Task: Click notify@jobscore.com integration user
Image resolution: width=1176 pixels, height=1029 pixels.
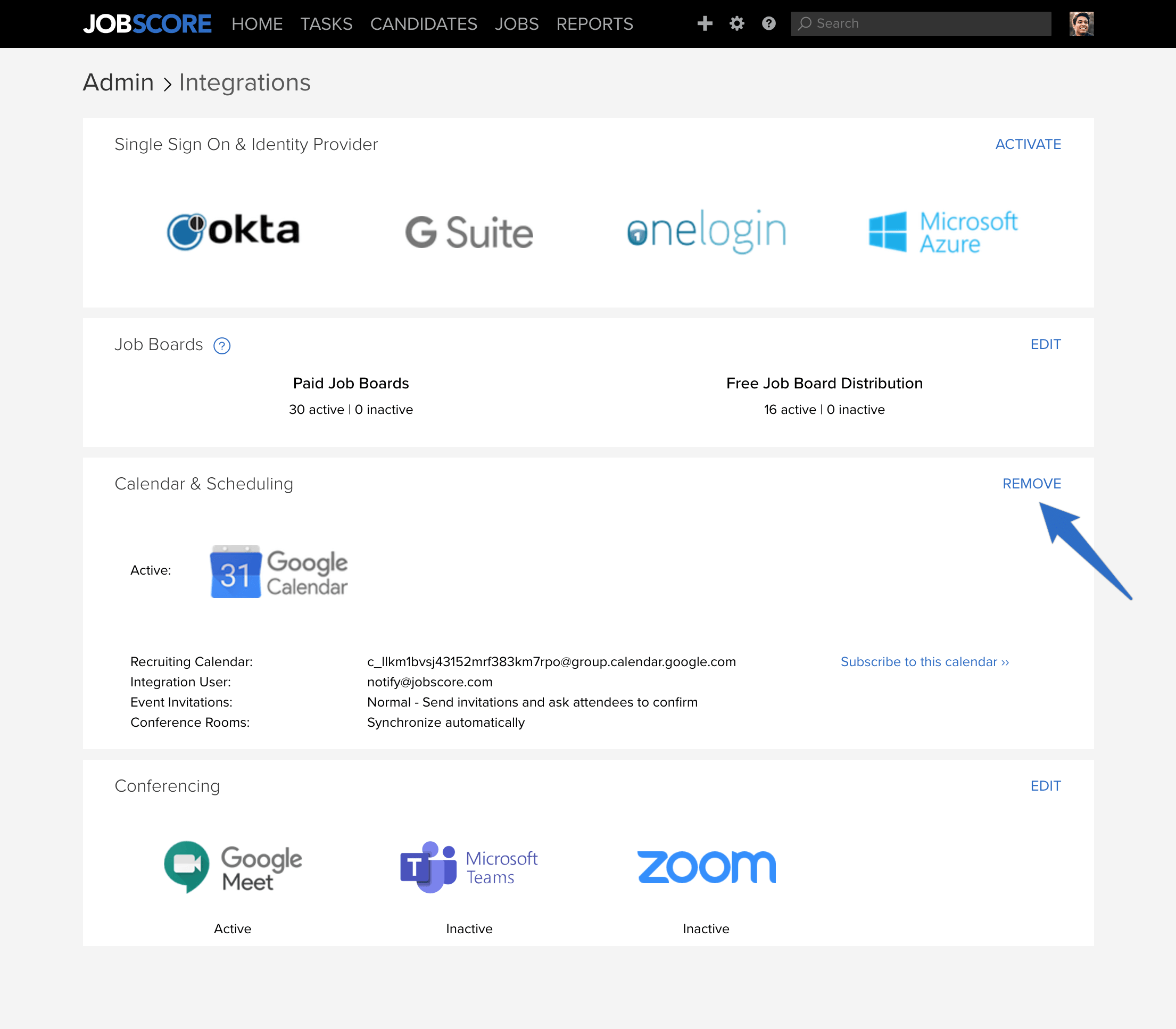Action: click(429, 682)
